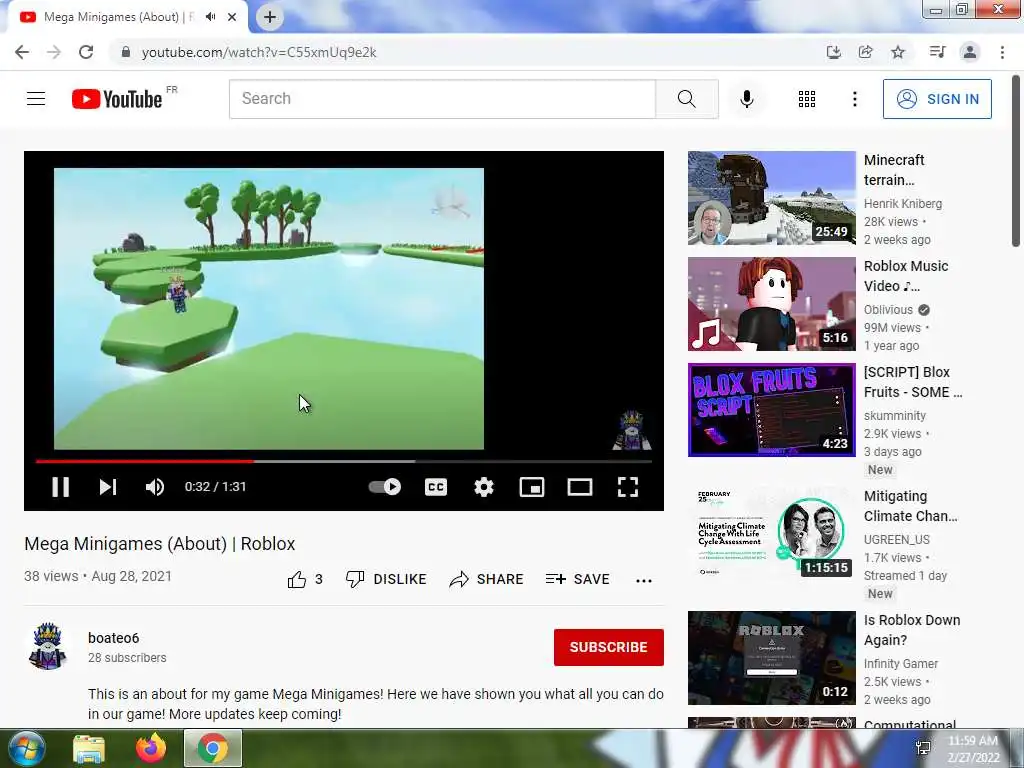The width and height of the screenshot is (1024, 768).
Task: Turn on closed captions
Action: click(x=436, y=487)
